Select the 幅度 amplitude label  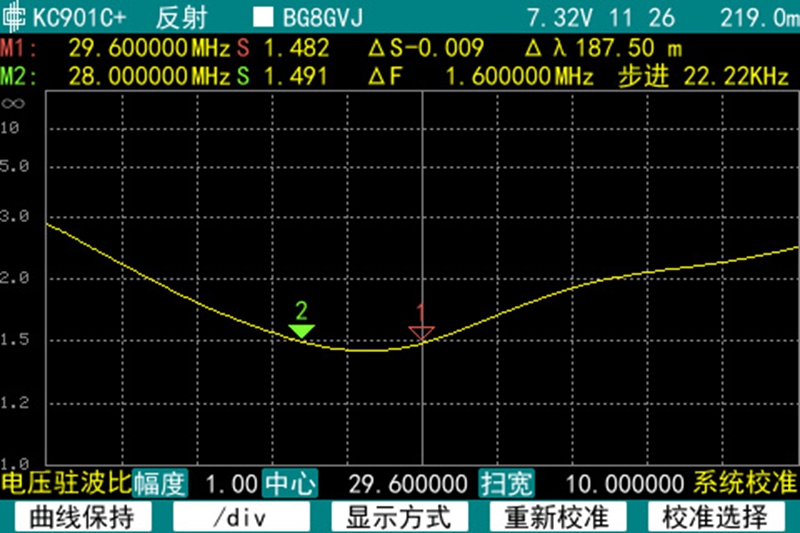(x=160, y=484)
